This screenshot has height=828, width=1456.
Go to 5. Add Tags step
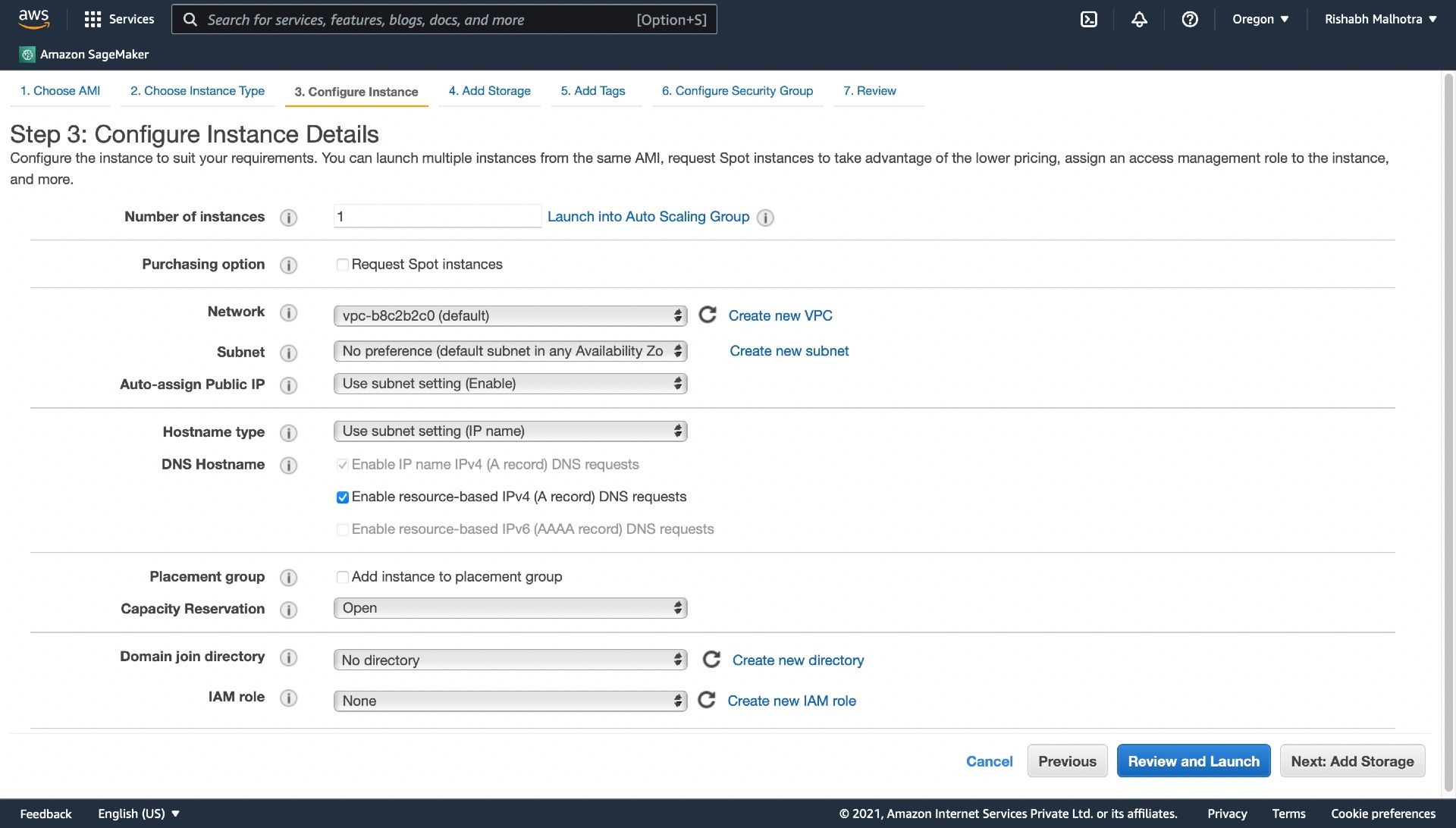(593, 91)
